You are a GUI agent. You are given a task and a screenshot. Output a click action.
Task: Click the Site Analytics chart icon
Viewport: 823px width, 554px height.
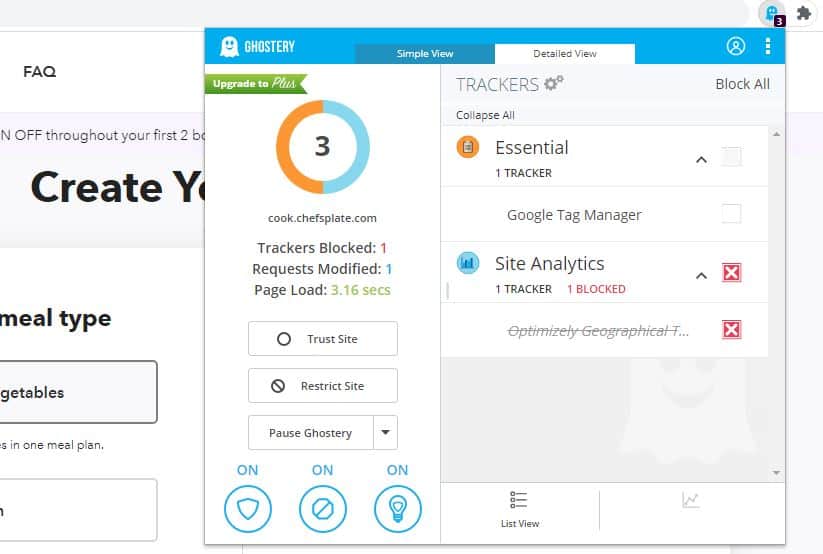pos(468,263)
